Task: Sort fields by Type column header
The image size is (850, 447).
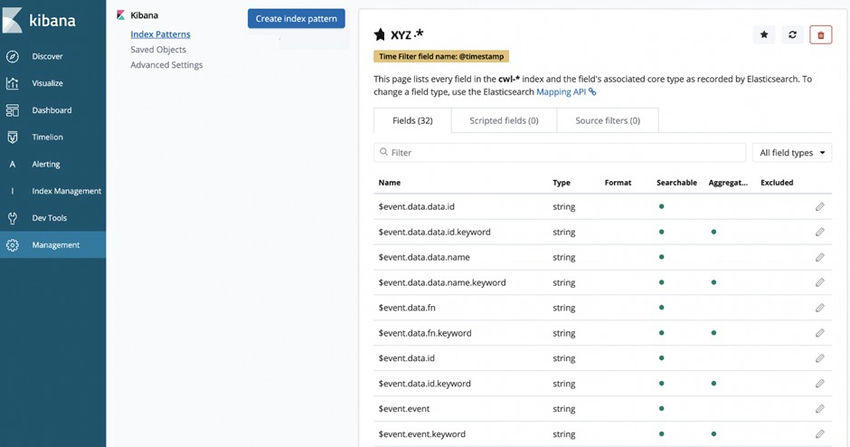Action: pos(561,183)
